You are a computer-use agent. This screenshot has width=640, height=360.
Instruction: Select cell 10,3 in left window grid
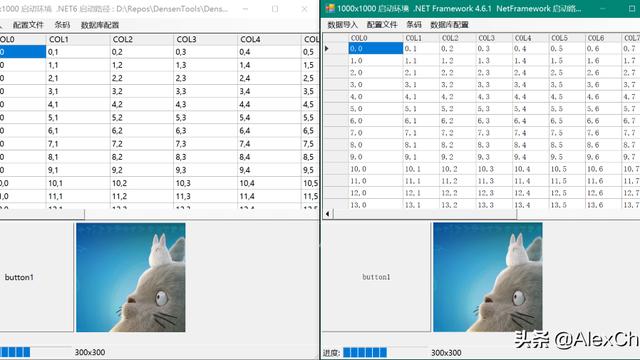tap(206, 183)
